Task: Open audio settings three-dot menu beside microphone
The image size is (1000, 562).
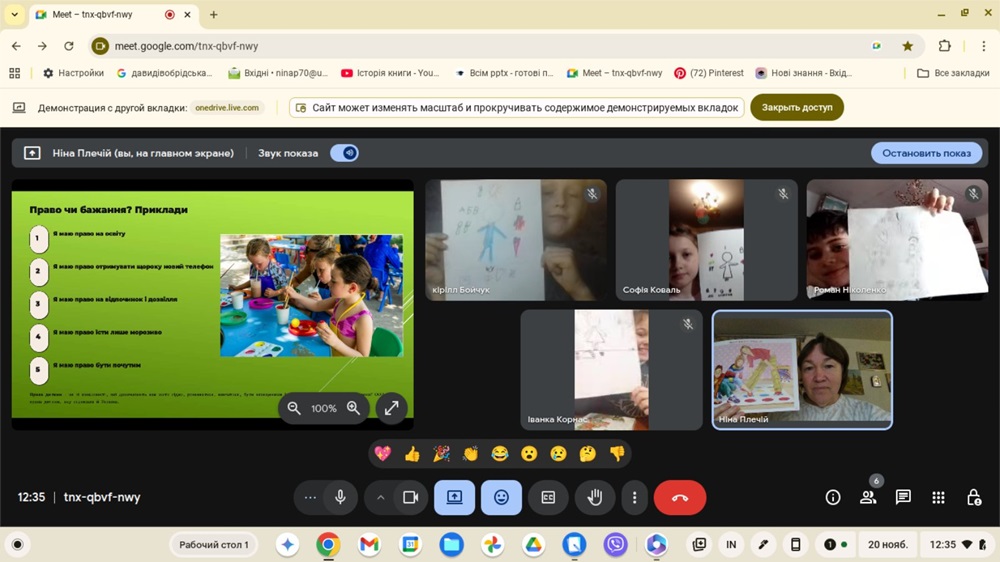Action: coord(310,497)
